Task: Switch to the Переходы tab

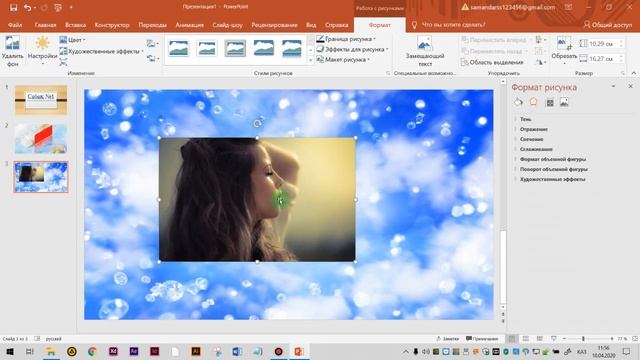Action: (x=152, y=25)
